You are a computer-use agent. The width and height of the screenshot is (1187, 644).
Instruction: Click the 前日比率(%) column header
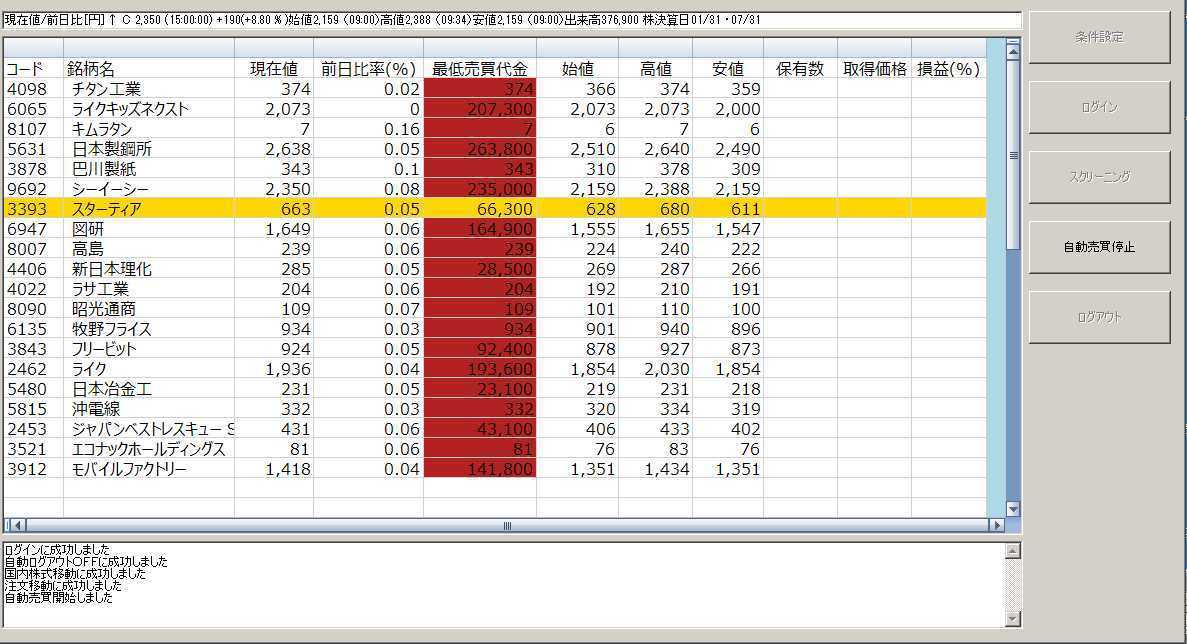(x=369, y=69)
